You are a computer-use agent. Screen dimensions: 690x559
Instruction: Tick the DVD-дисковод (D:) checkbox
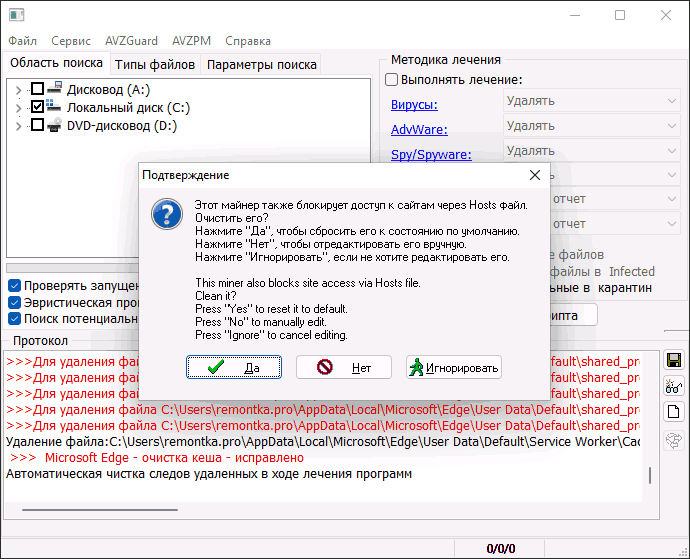coord(37,125)
